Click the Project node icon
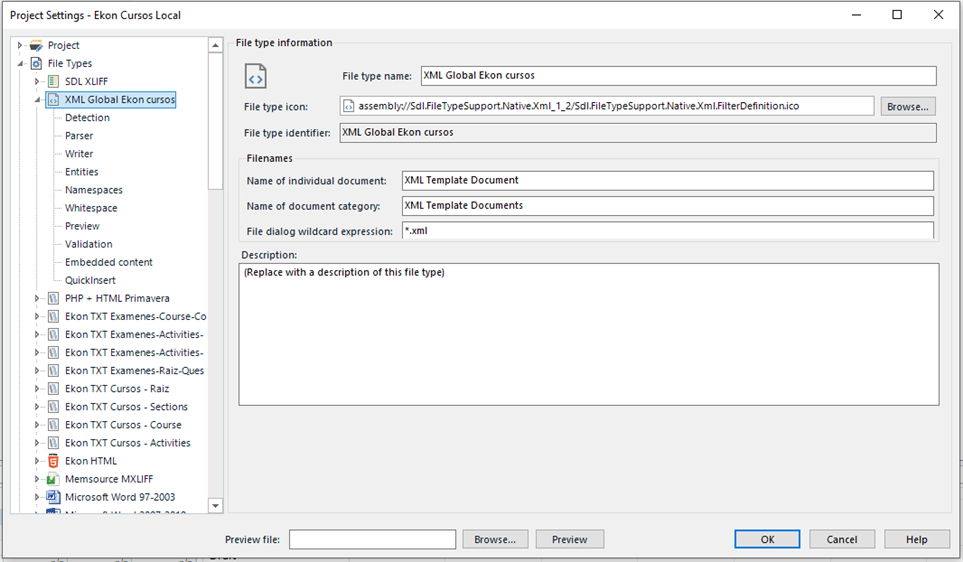Viewport: 963px width, 562px height. click(x=36, y=45)
